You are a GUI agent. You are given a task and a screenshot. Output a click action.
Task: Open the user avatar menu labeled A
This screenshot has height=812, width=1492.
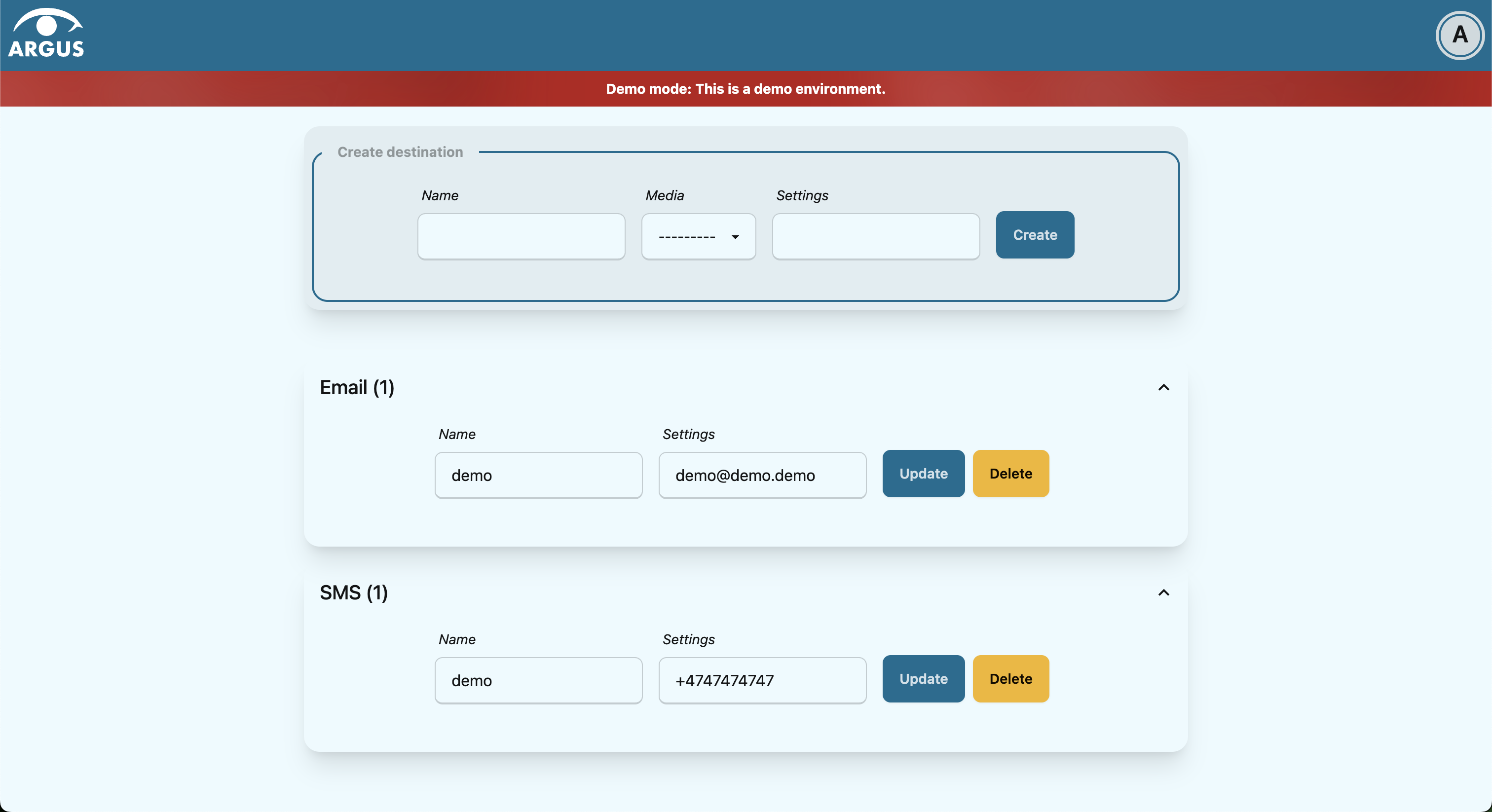1459,36
